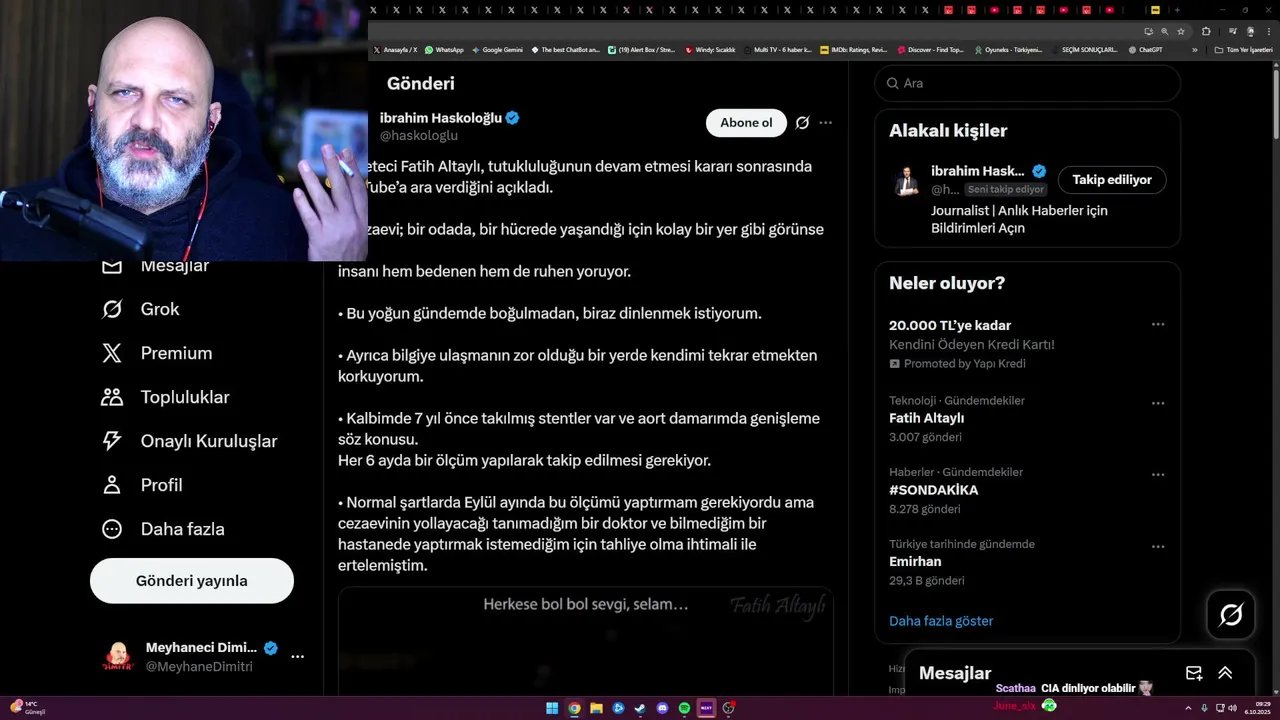Screen dimensions: 1280x720
Task: Open @haskologlu handle link
Action: [x=419, y=135]
